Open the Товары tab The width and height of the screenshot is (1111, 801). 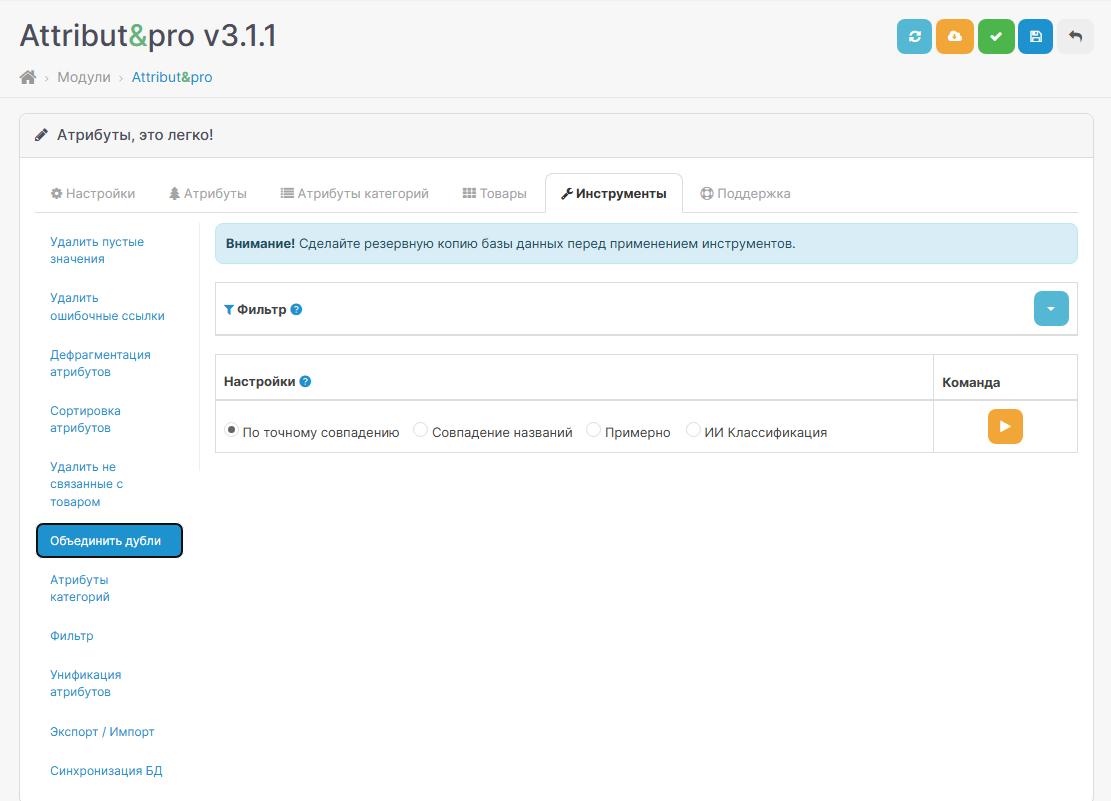[495, 194]
